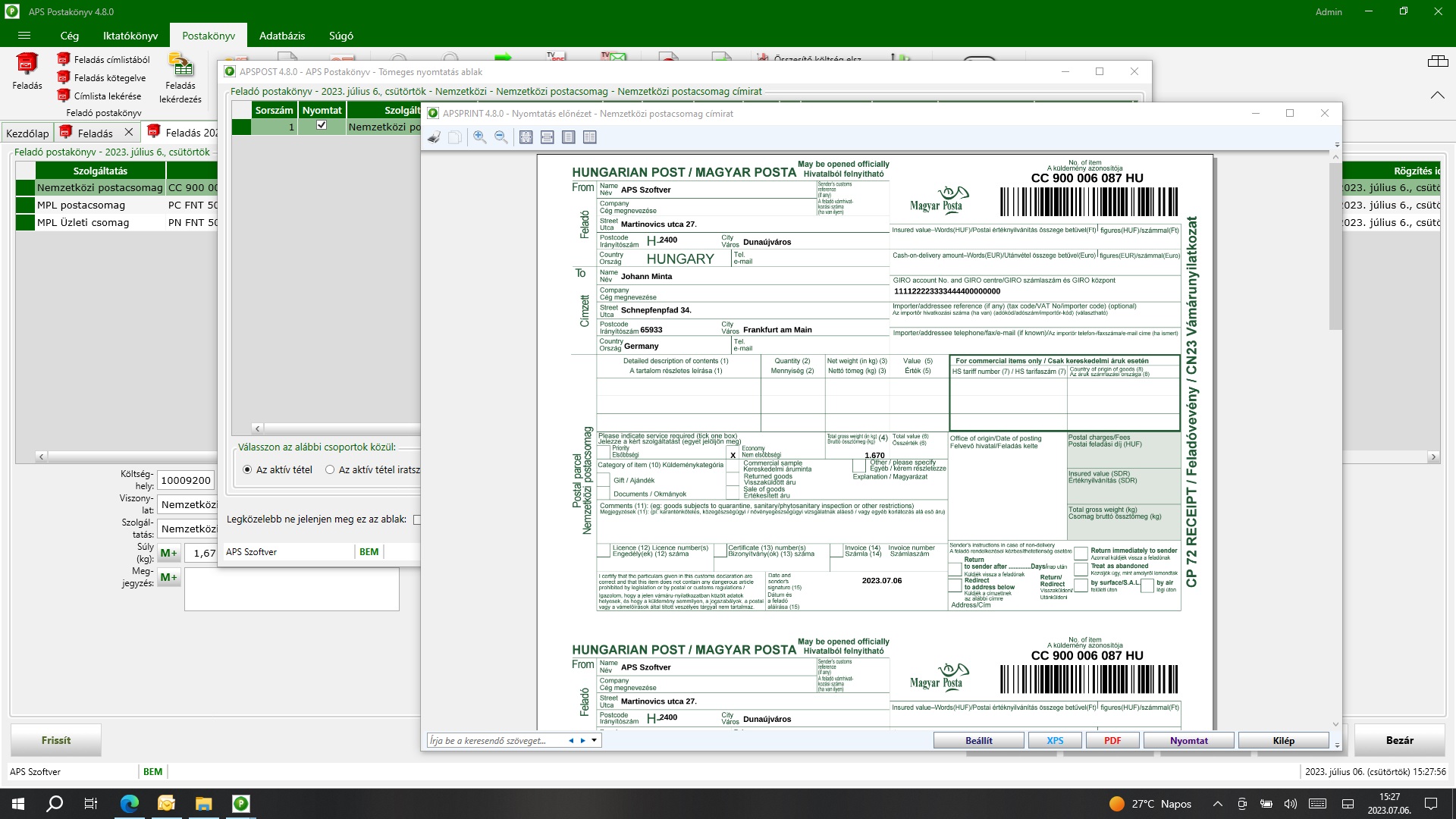Open Feladás kötegelve from ribbon
This screenshot has height=819, width=1456.
click(x=102, y=77)
